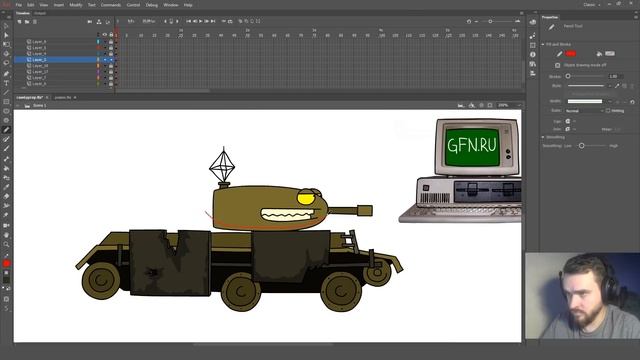The image size is (640, 360).
Task: Click the Smoothing slider handle
Action: click(582, 146)
